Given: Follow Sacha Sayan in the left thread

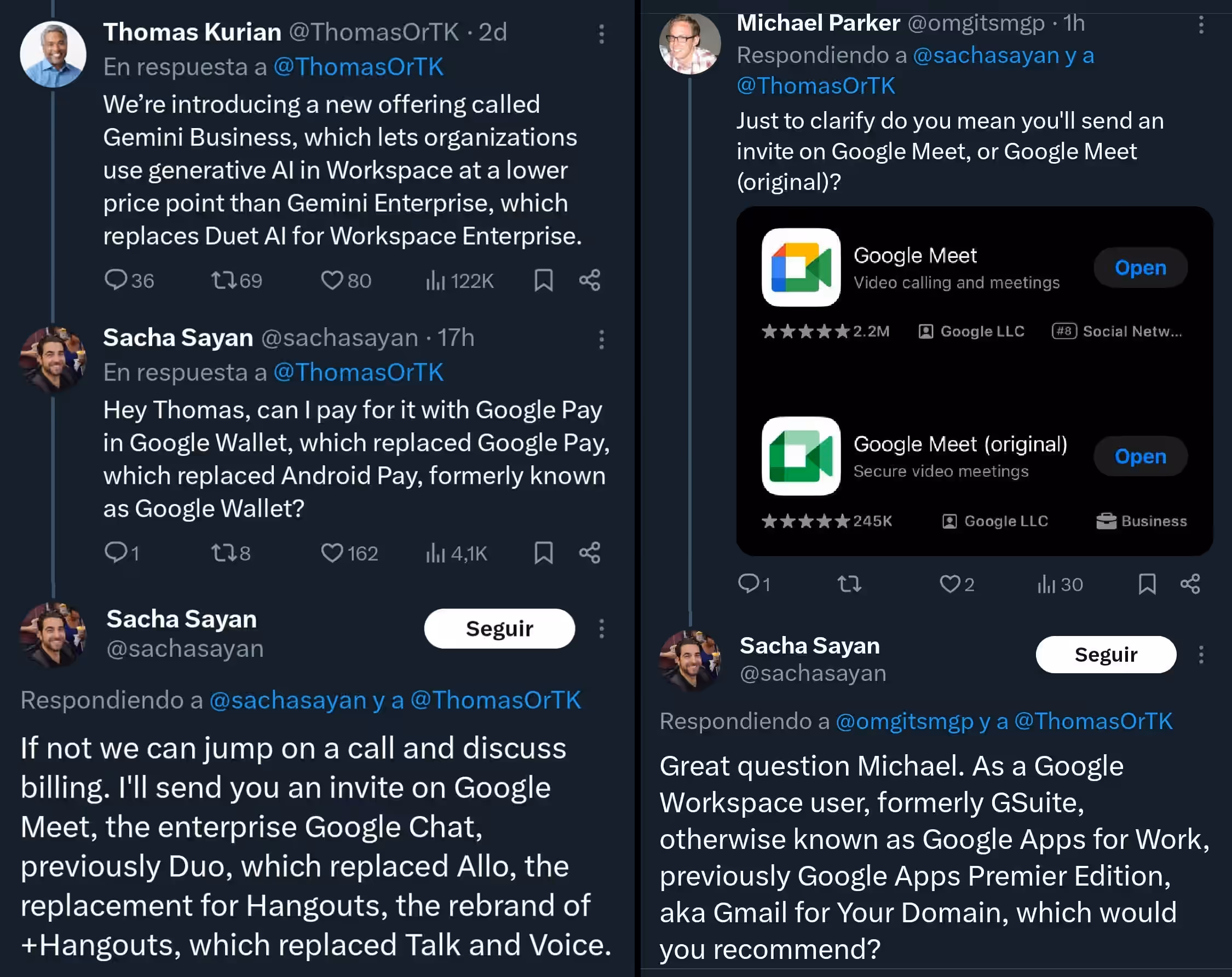Looking at the screenshot, I should tap(499, 628).
